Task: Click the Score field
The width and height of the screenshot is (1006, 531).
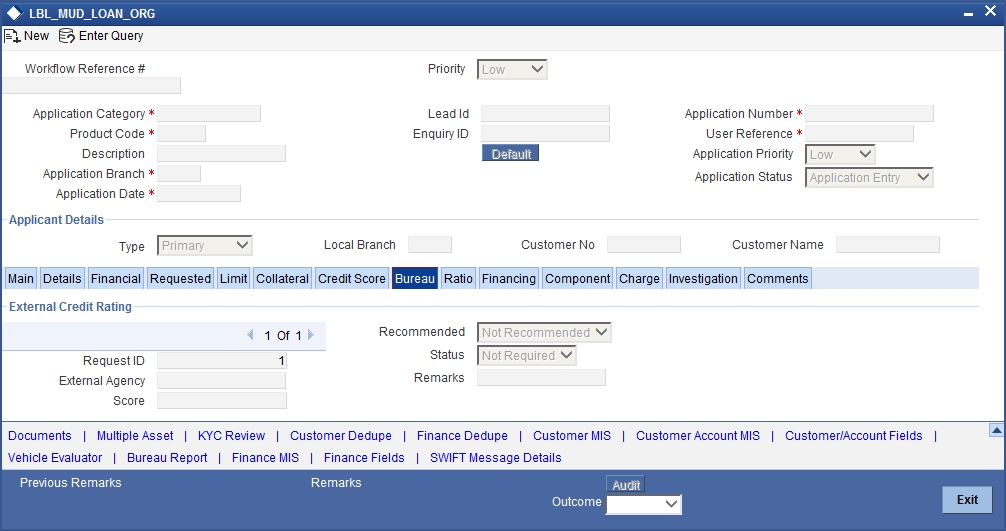Action: (x=222, y=400)
